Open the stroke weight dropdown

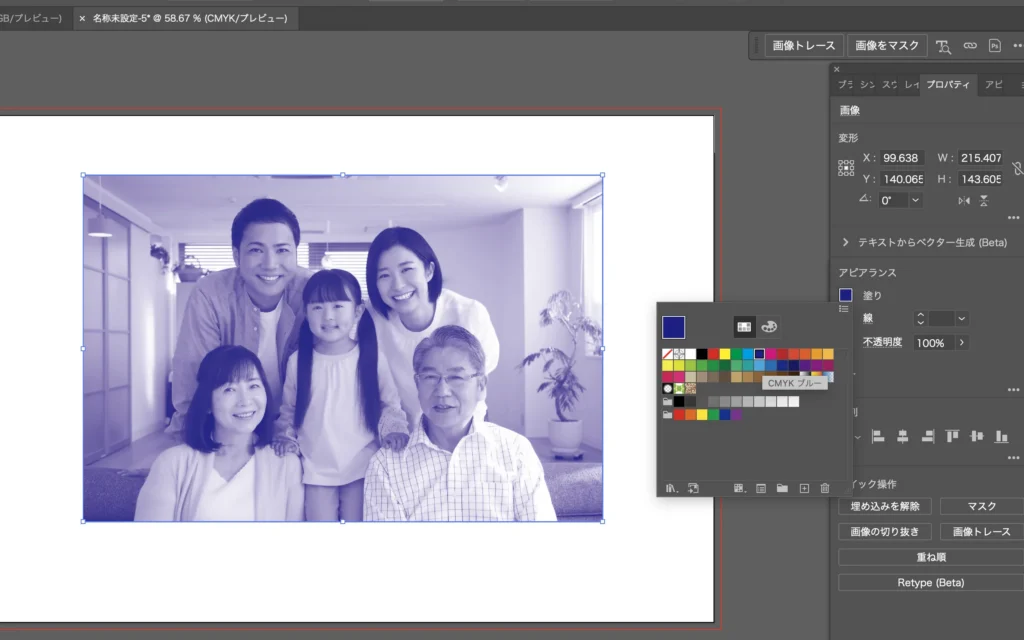point(961,318)
